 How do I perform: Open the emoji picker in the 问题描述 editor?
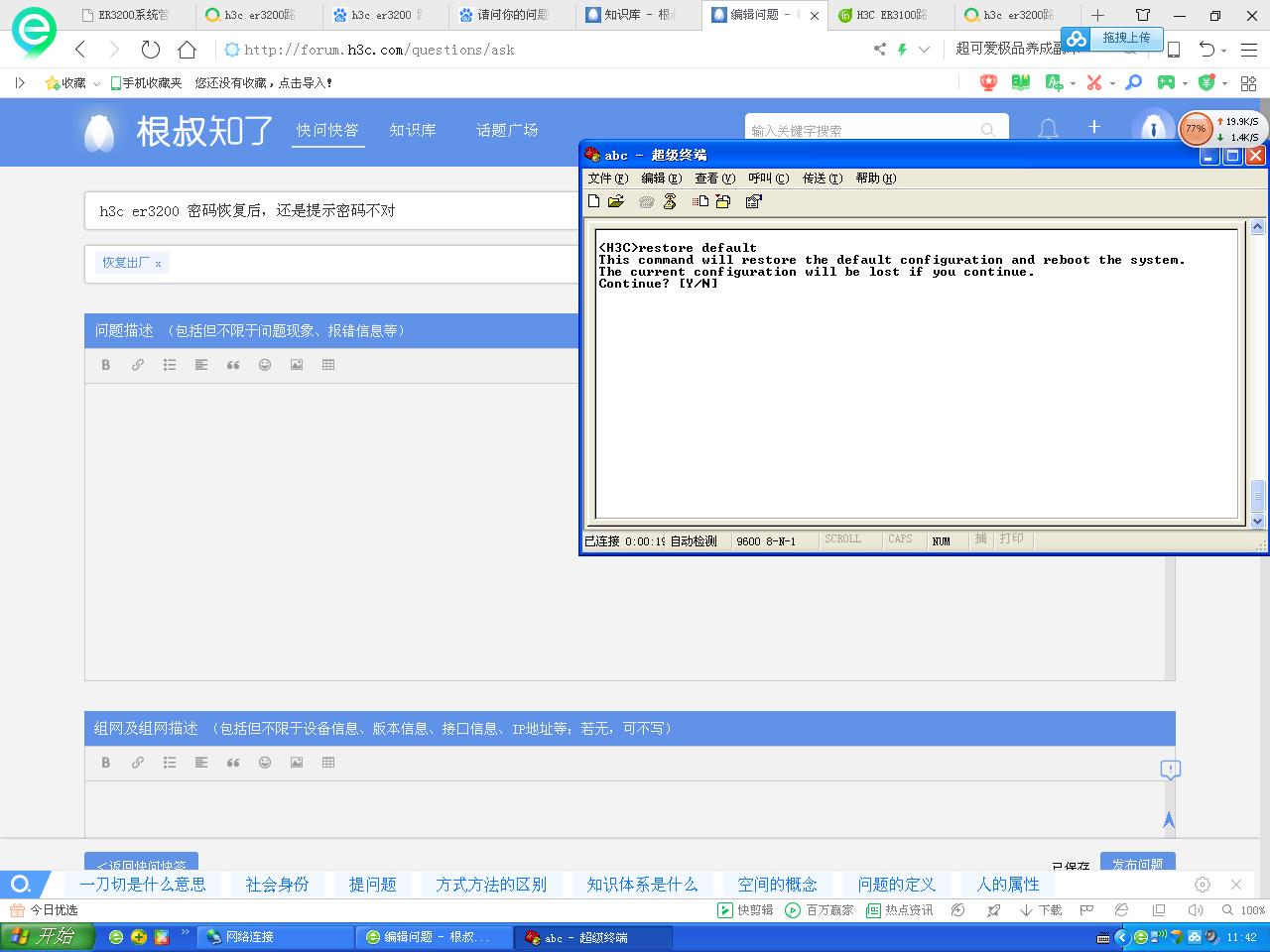tap(265, 365)
